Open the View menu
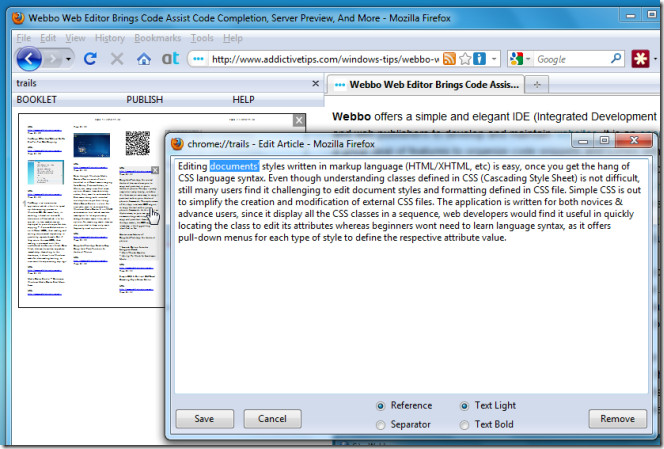This screenshot has width=664, height=449. (75, 38)
